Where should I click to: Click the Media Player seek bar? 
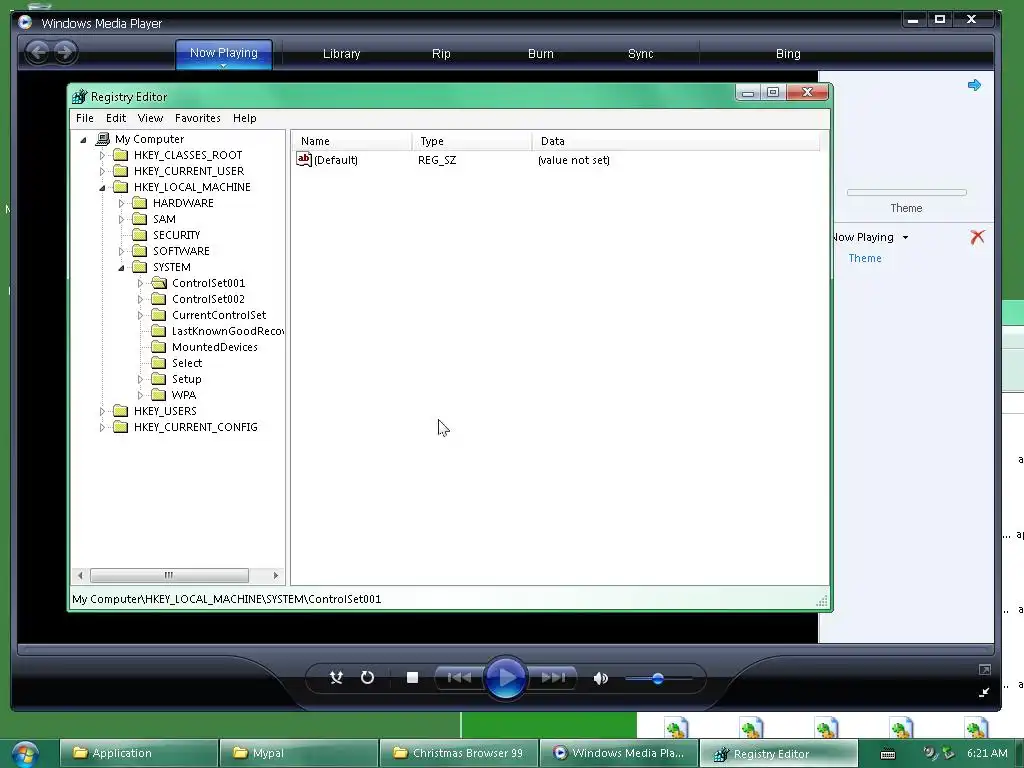tap(505, 650)
